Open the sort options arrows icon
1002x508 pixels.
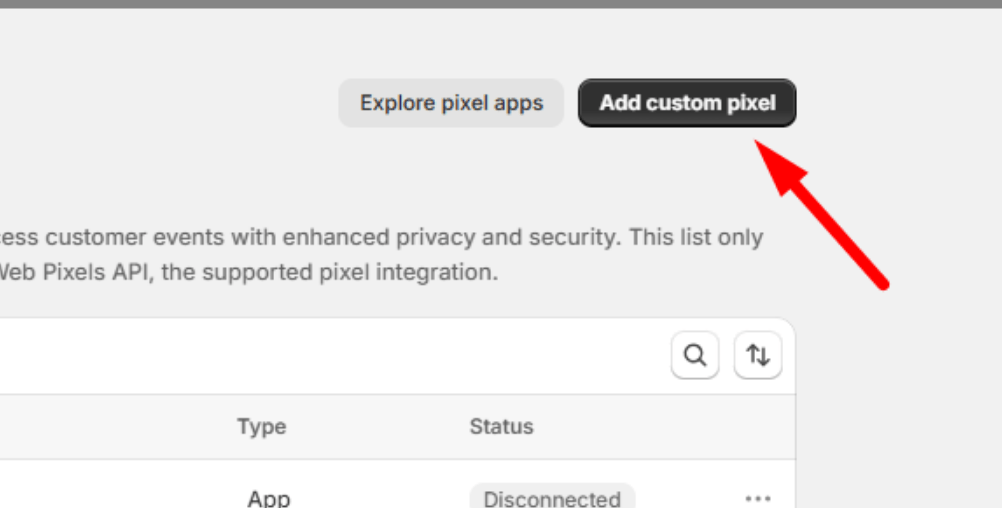[x=758, y=355]
